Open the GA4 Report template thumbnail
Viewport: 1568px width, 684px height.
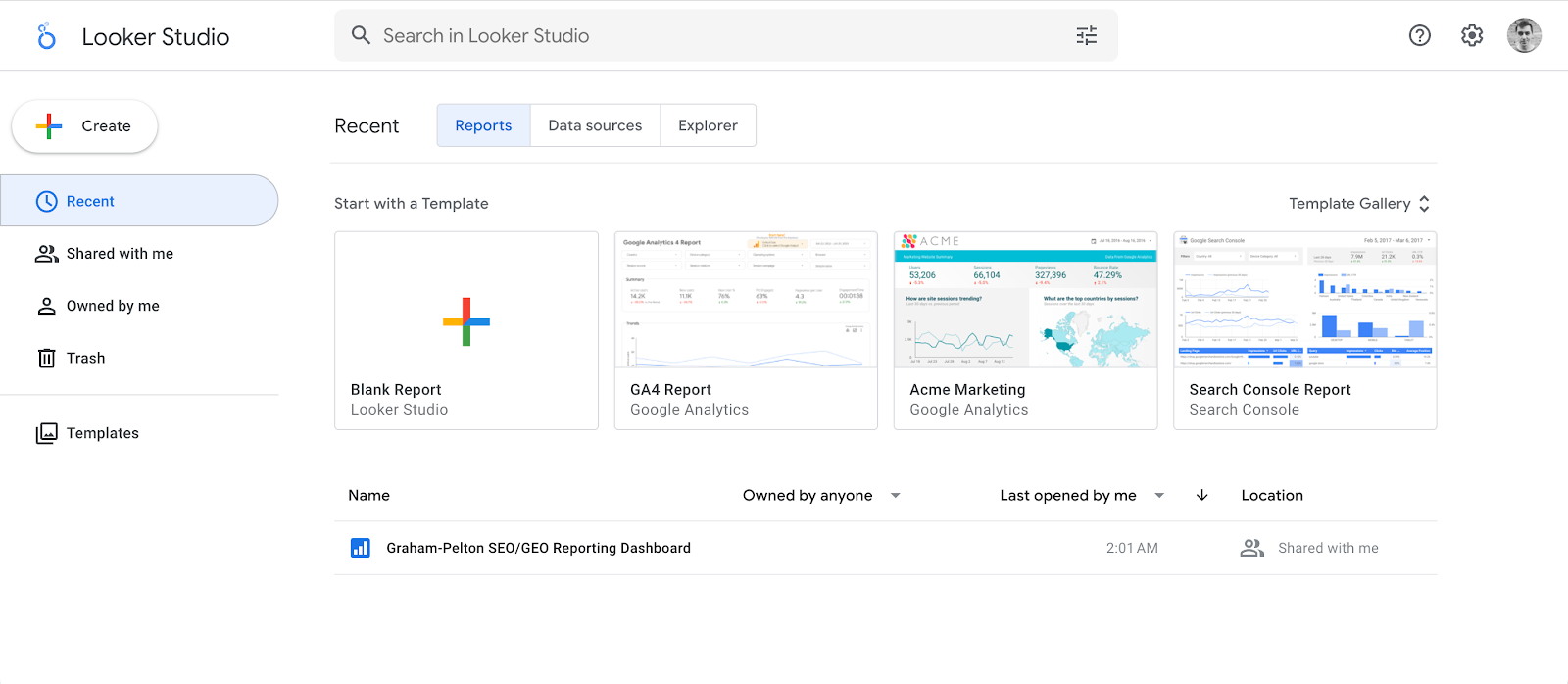point(746,300)
